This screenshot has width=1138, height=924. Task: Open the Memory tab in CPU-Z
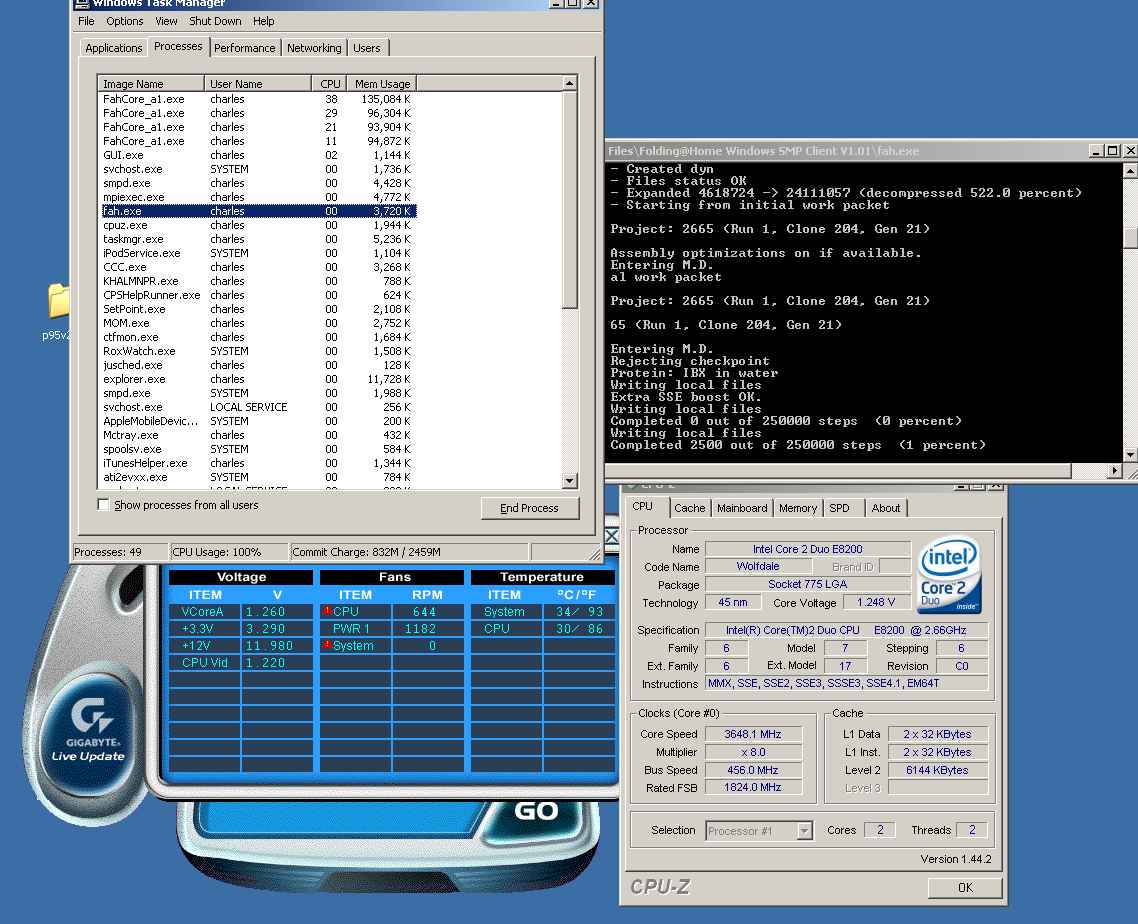coord(798,508)
